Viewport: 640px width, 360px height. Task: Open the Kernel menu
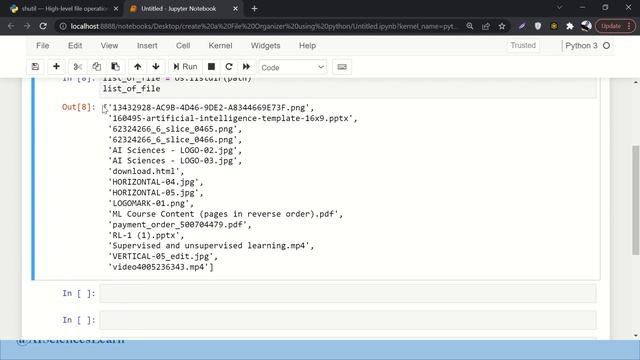[220, 46]
